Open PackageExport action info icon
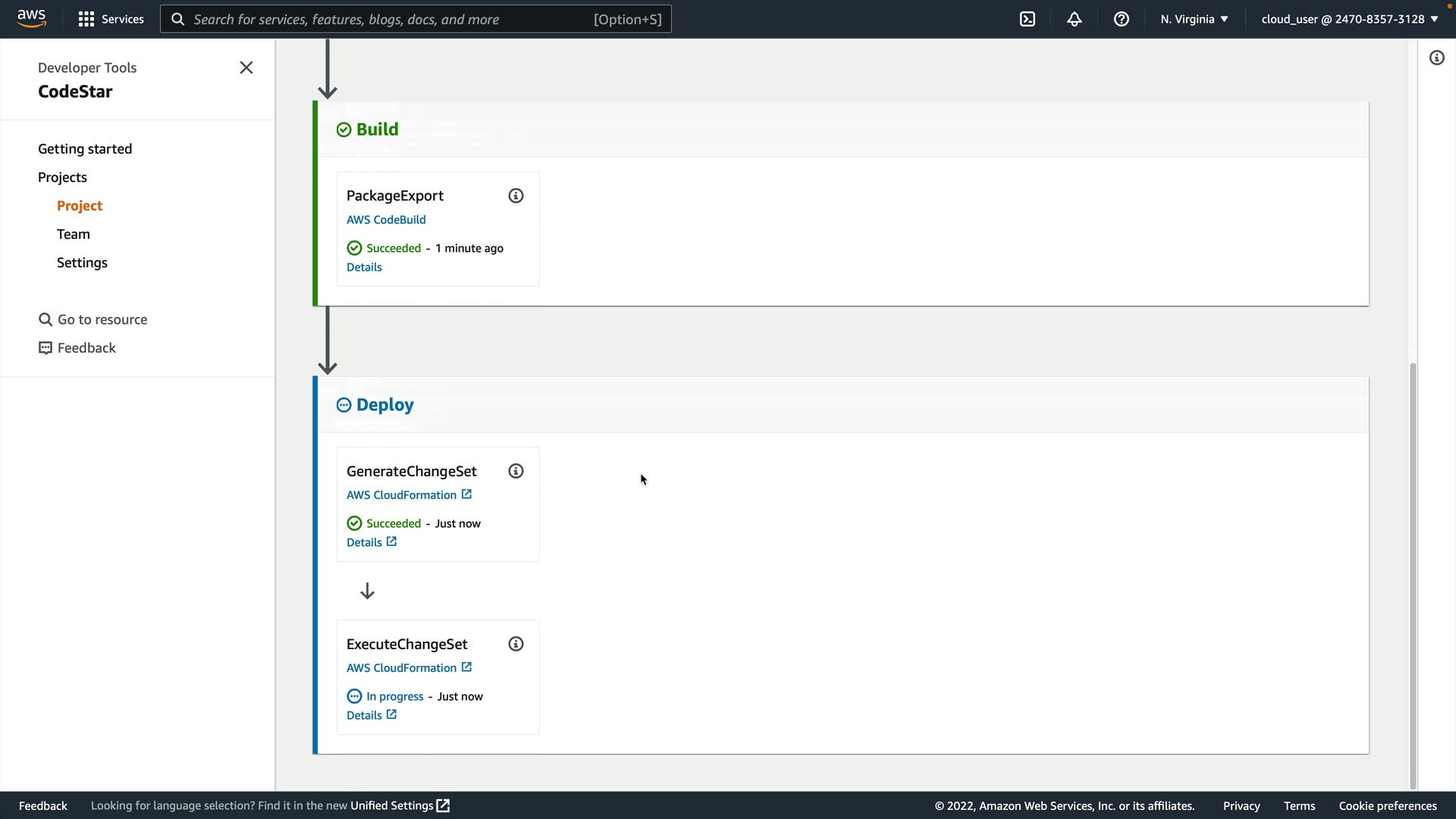The image size is (1456, 819). point(516,196)
